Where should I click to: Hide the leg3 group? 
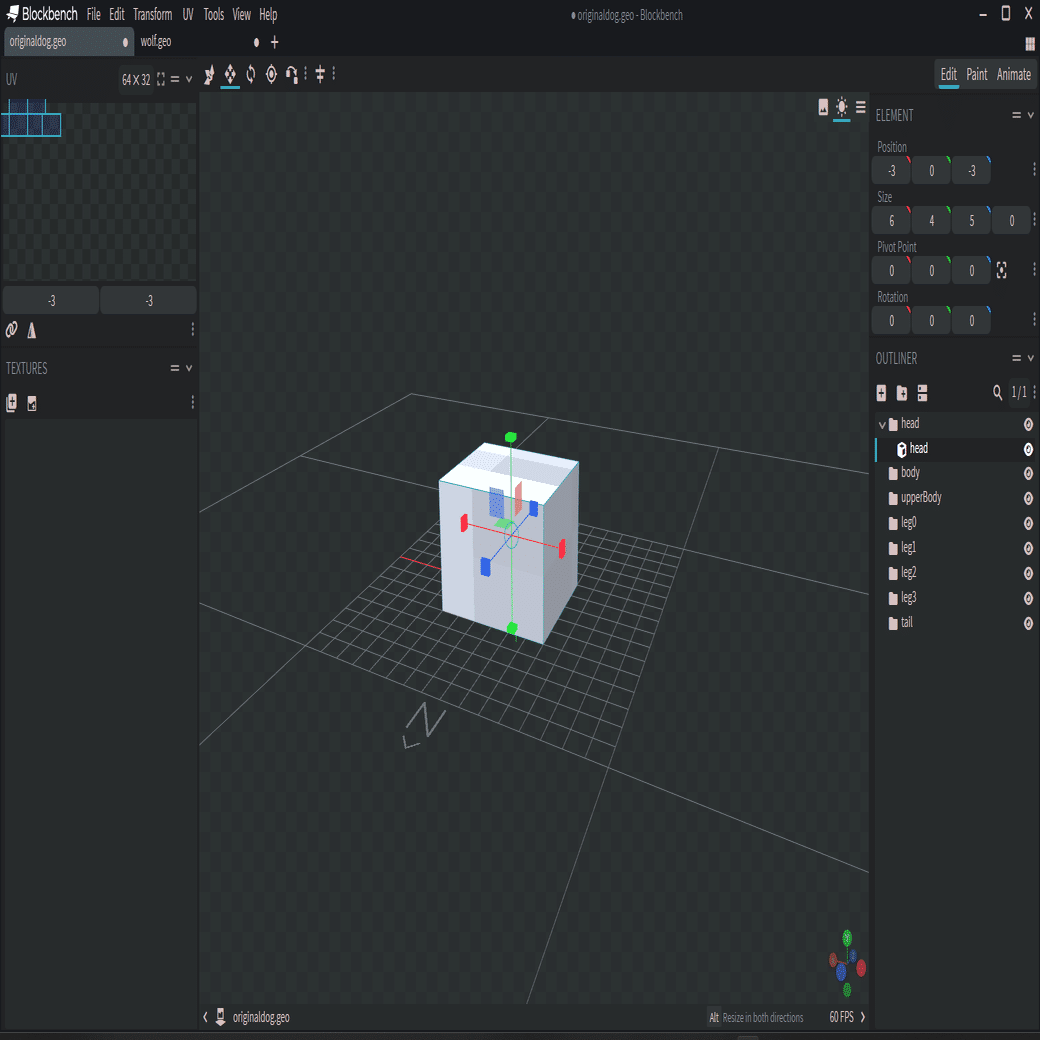pos(1028,599)
